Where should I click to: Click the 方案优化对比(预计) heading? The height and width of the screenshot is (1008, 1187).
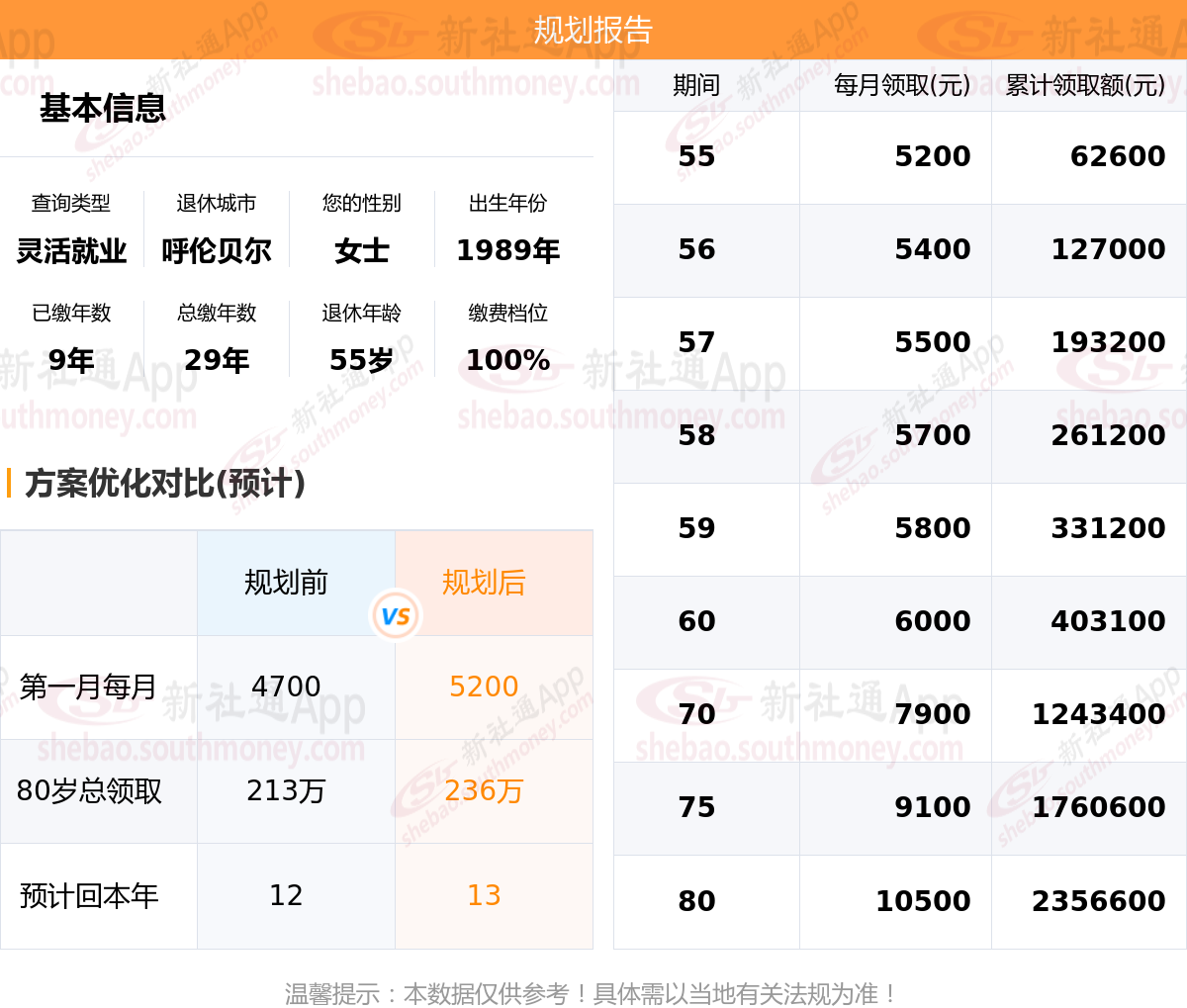tap(165, 483)
